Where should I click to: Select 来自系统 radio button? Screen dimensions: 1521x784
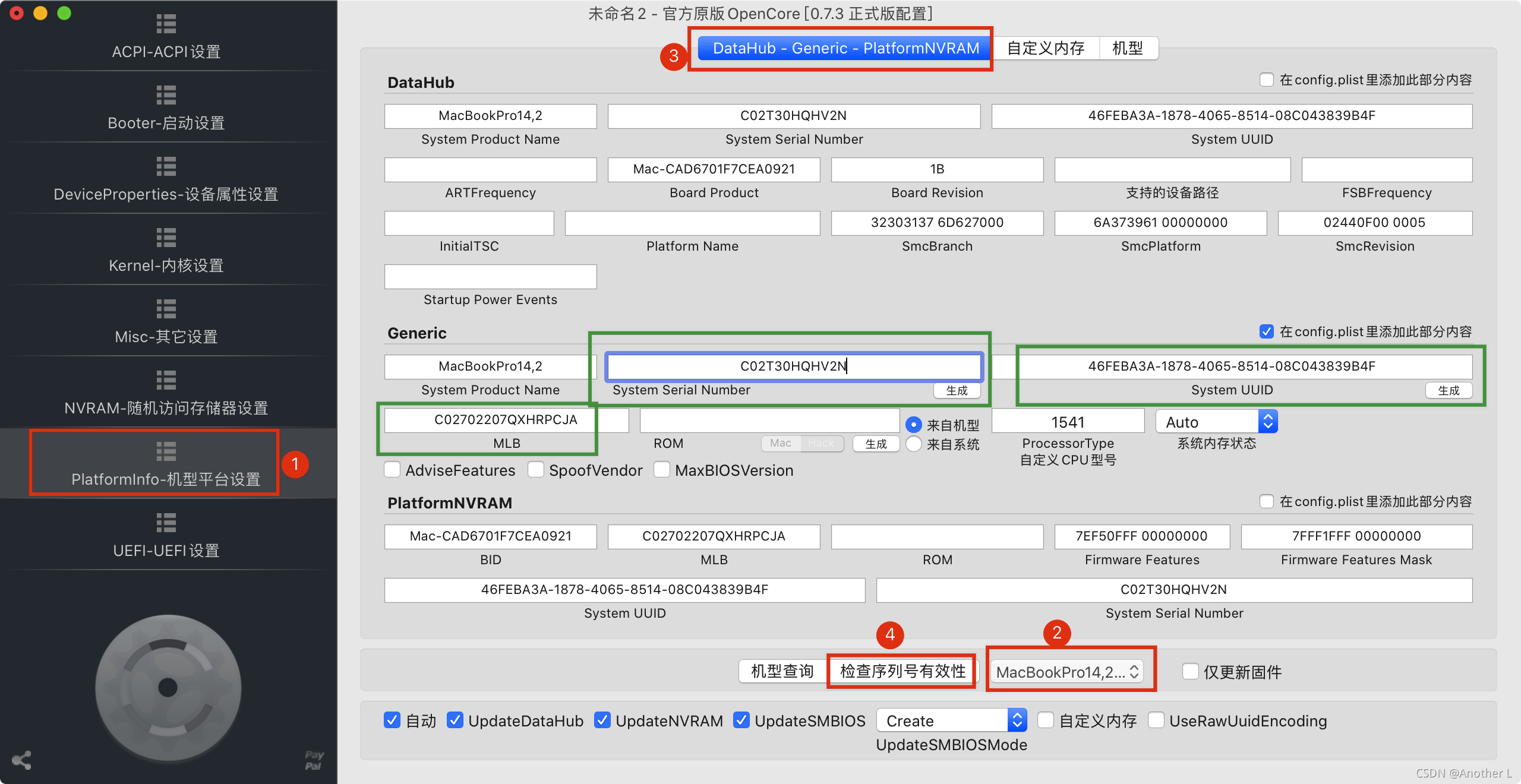(x=914, y=444)
